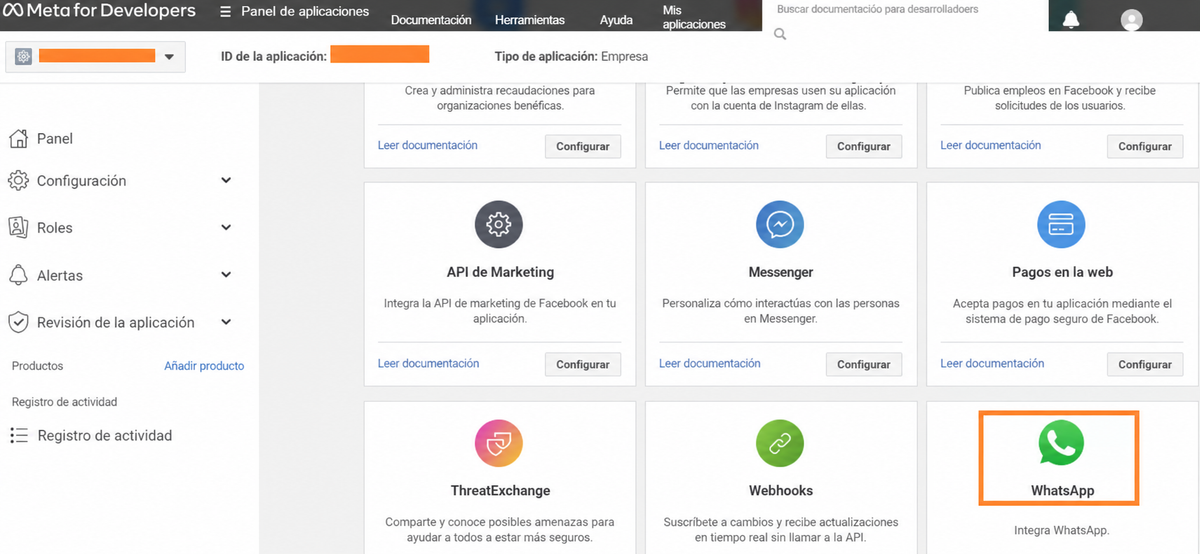Click Configurar for Pagos en la web
The image size is (1200, 554).
(1145, 364)
